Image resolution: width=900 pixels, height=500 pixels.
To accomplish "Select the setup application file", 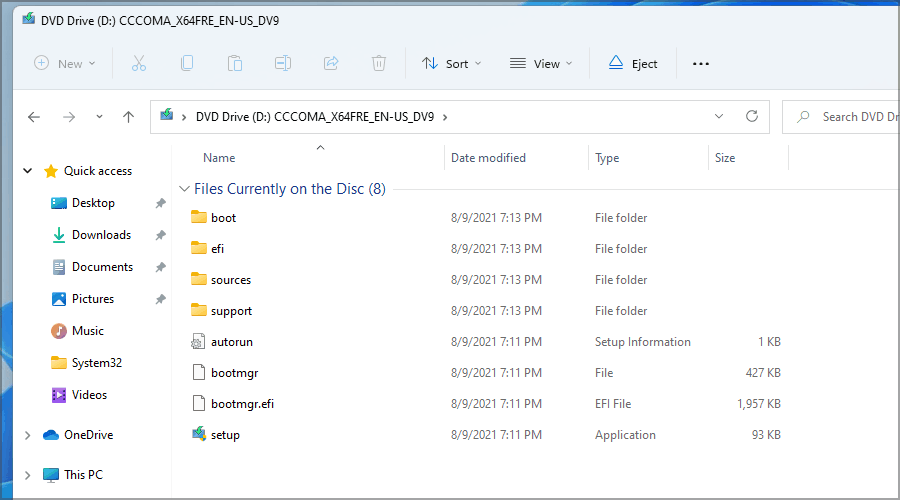I will (x=225, y=435).
